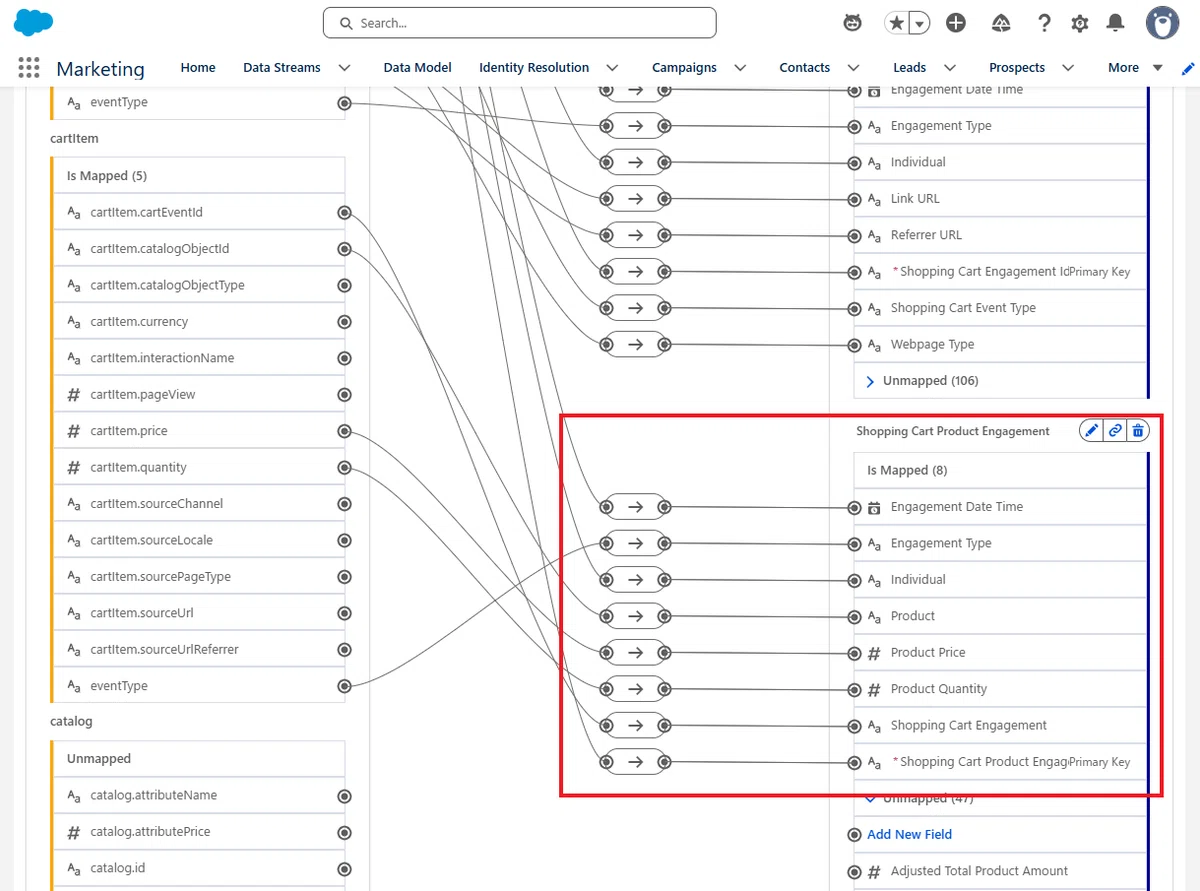The image size is (1200, 891).
Task: Open relationships link icon for Shopping Cart Product Engagement
Action: click(x=1115, y=431)
